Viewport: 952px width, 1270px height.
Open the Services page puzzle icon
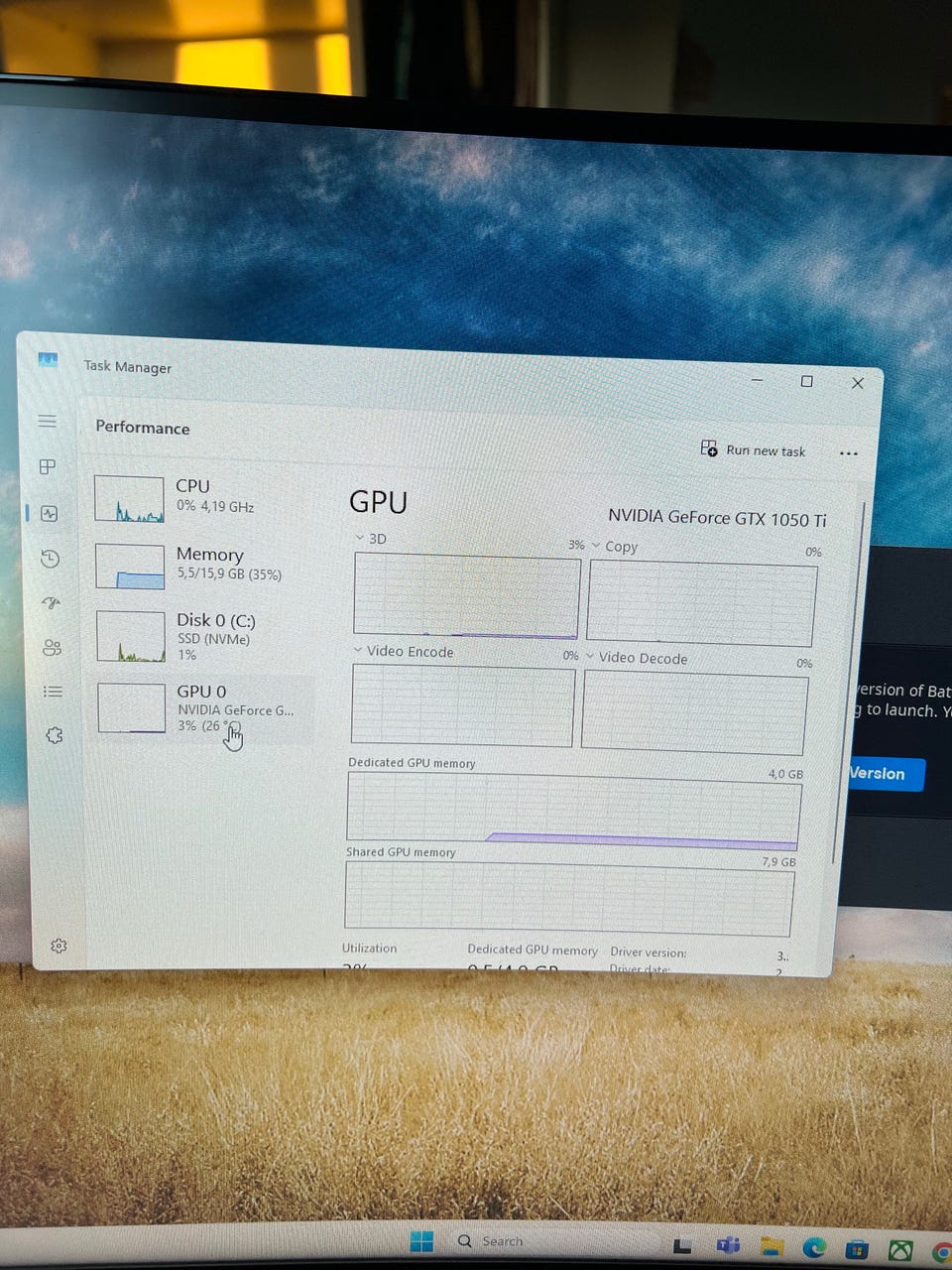pyautogui.click(x=55, y=735)
